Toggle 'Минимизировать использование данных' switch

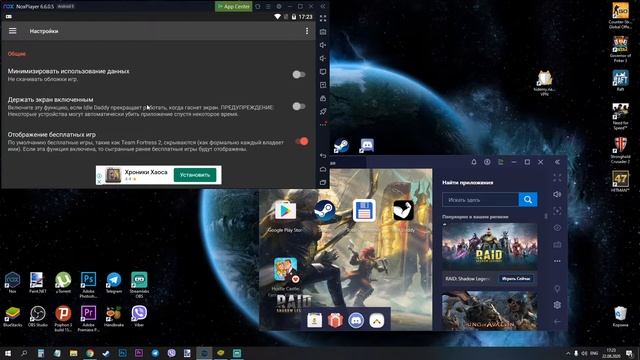299,74
